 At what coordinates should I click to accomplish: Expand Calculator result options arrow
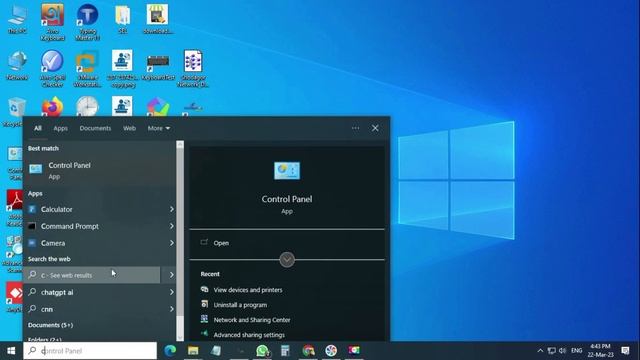coord(171,209)
